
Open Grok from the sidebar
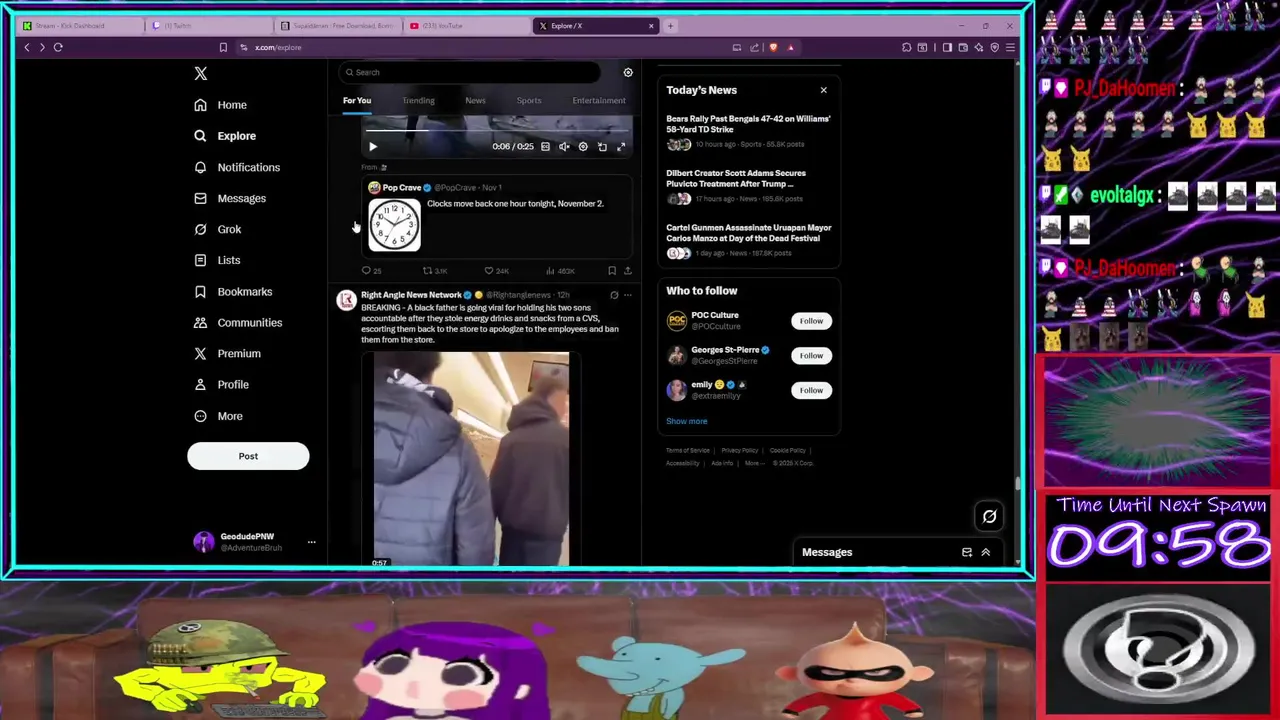tap(217, 229)
